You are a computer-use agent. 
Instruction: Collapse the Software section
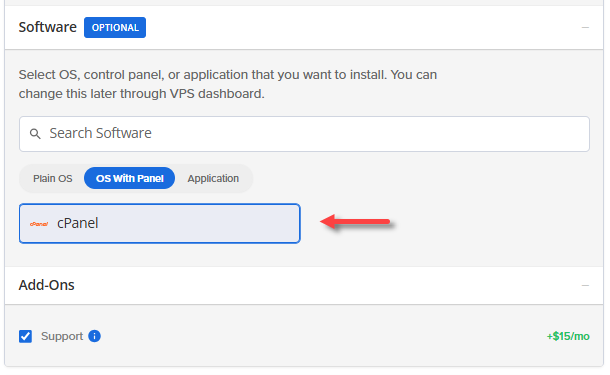pyautogui.click(x=585, y=28)
